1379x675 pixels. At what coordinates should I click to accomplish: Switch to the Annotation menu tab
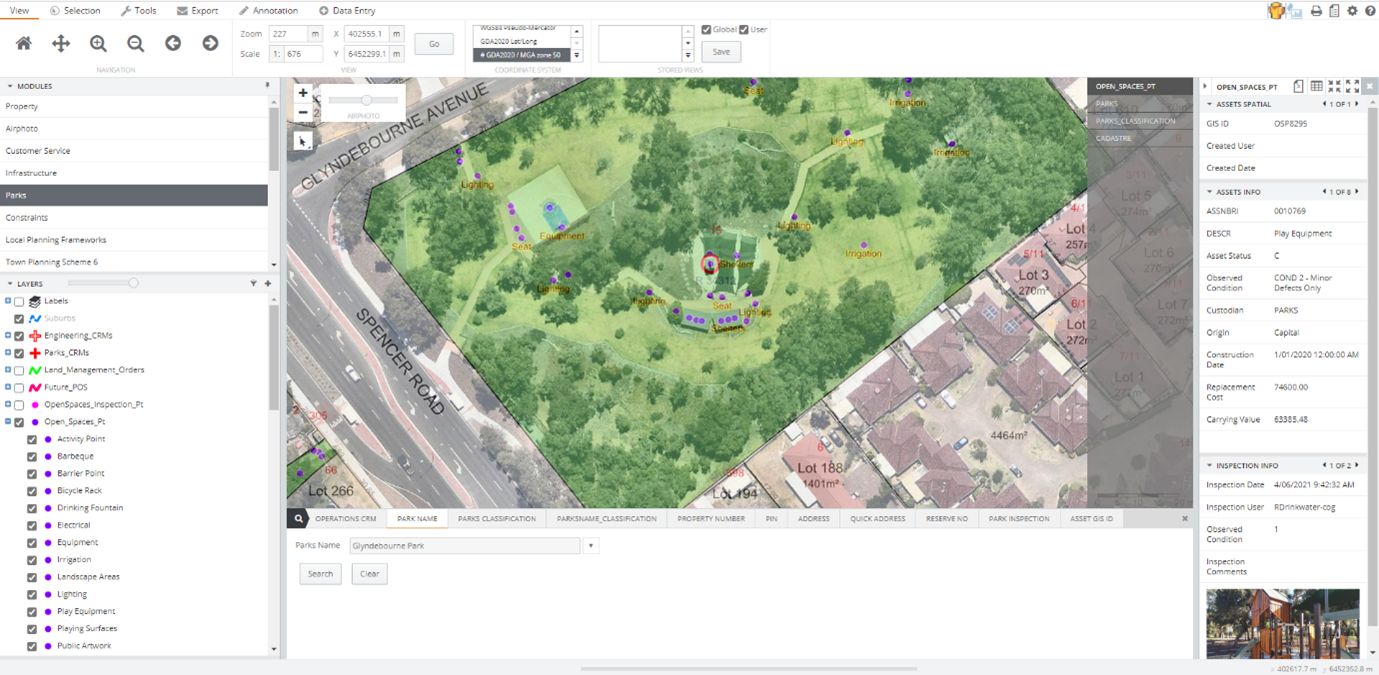point(268,11)
